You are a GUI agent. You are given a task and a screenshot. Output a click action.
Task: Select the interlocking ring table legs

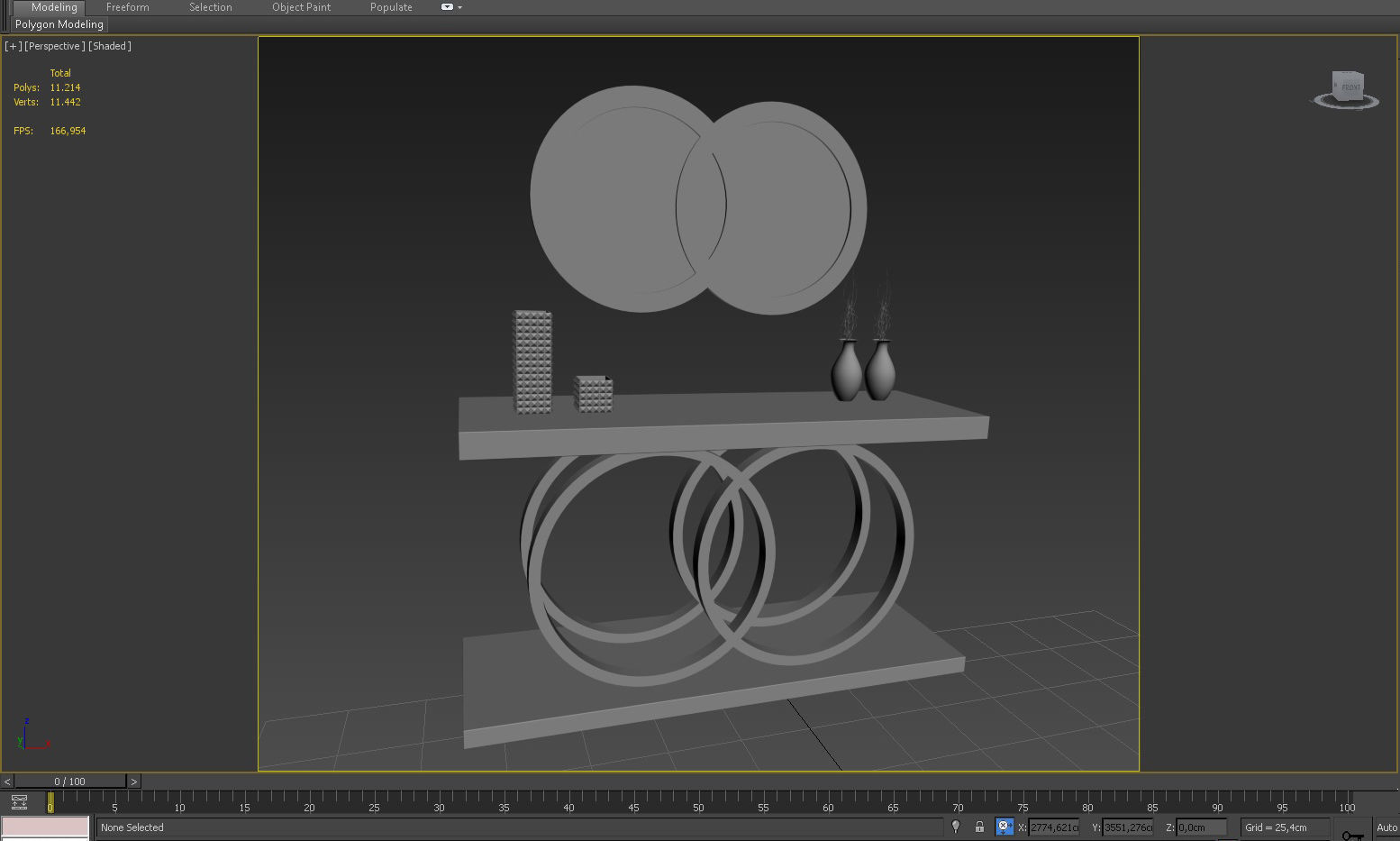(716, 563)
